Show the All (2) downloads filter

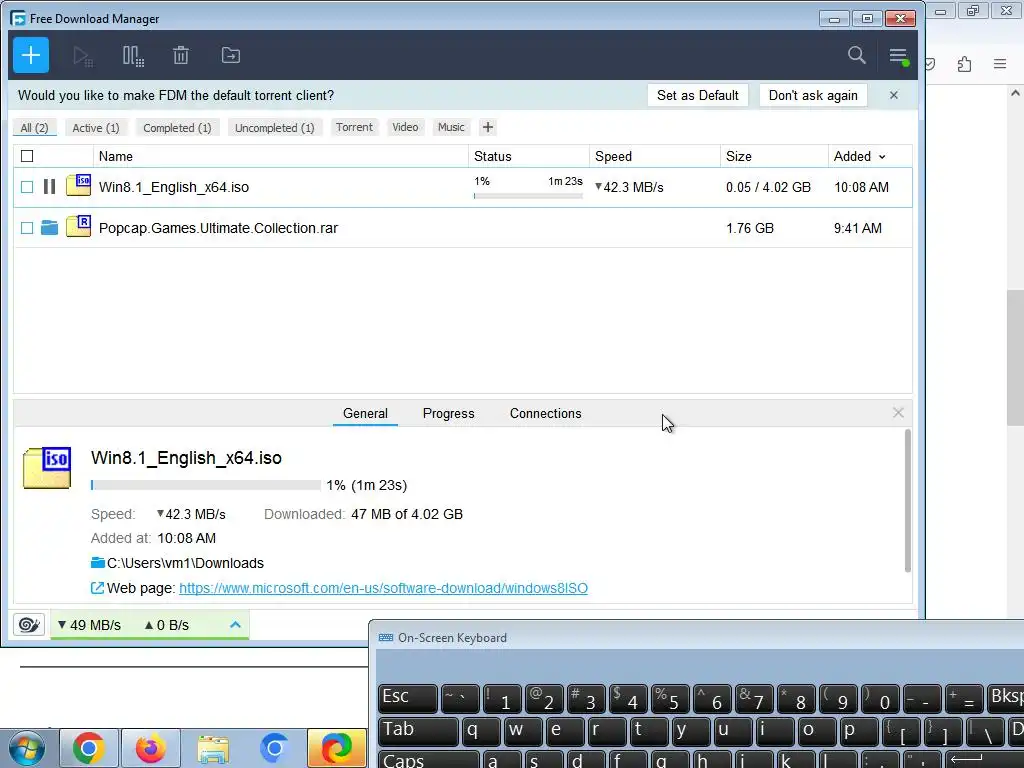35,128
